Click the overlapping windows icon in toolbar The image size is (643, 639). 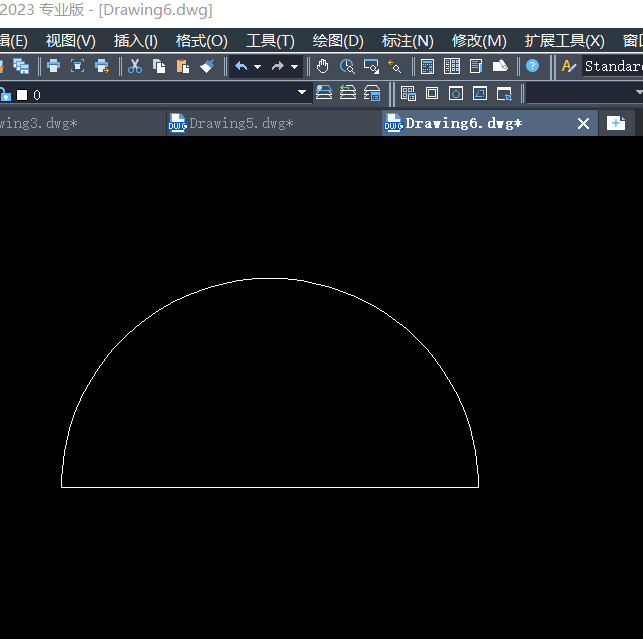click(21, 66)
